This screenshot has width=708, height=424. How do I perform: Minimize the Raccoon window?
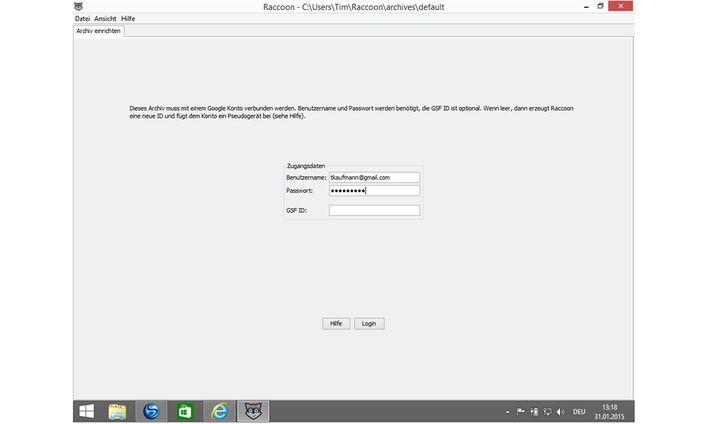click(586, 6)
